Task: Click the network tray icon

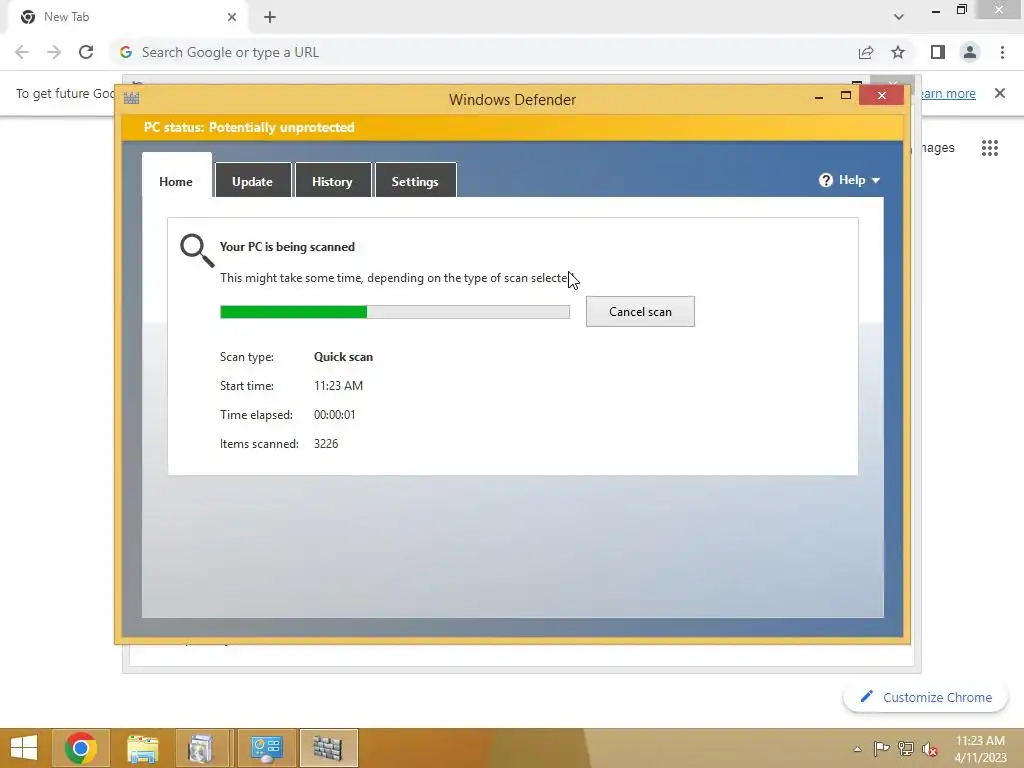Action: click(906, 748)
